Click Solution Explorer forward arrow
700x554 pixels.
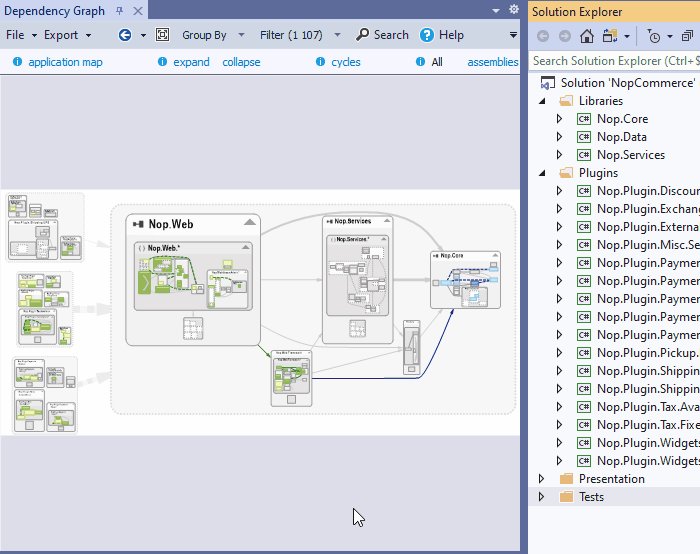coord(565,36)
